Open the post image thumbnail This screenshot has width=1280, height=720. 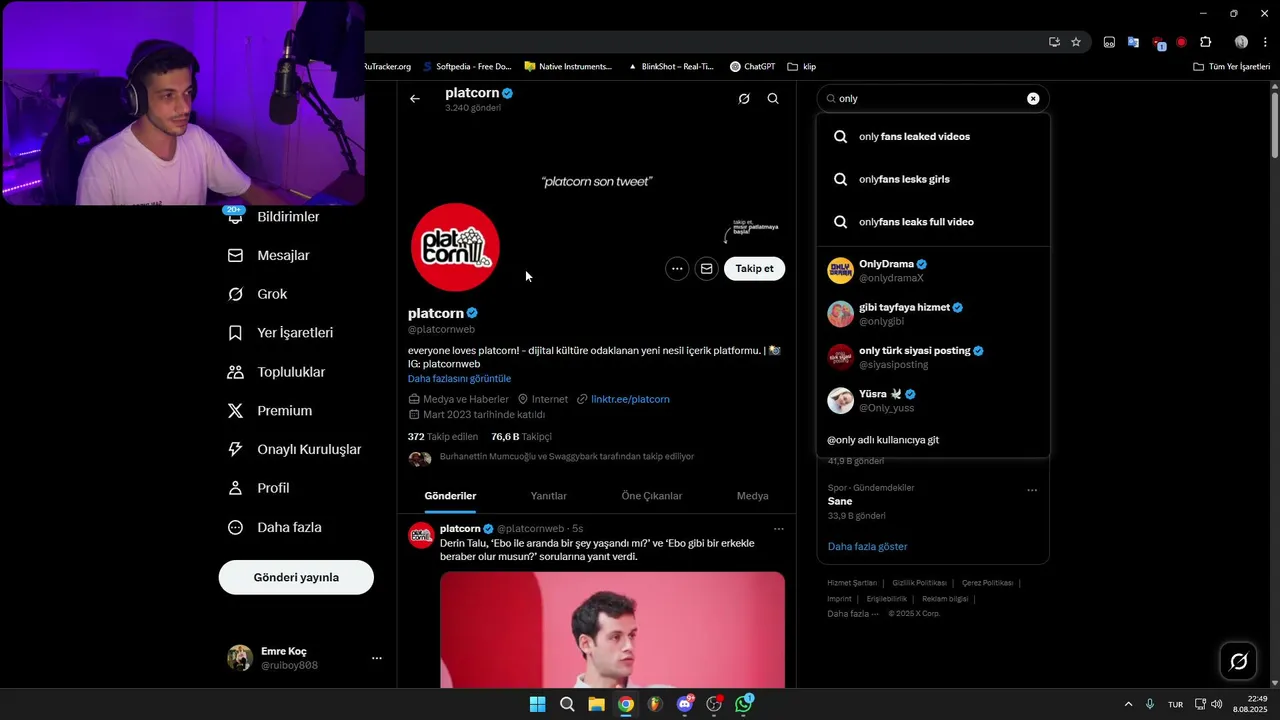click(612, 630)
